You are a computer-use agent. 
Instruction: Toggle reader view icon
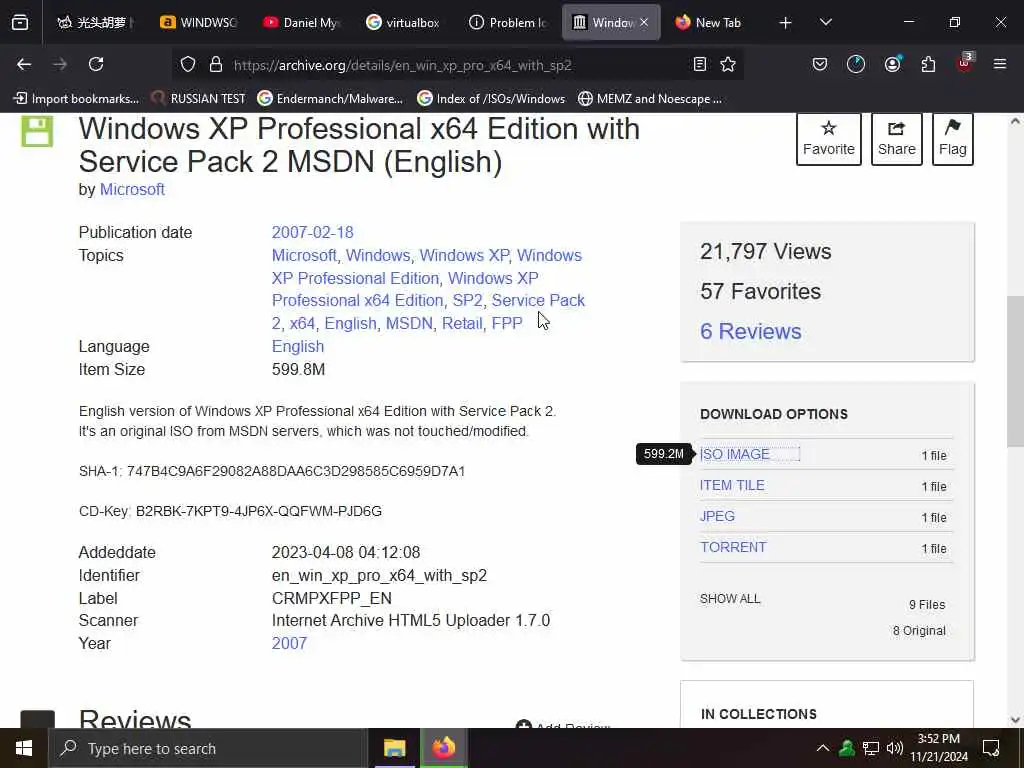pyautogui.click(x=699, y=64)
